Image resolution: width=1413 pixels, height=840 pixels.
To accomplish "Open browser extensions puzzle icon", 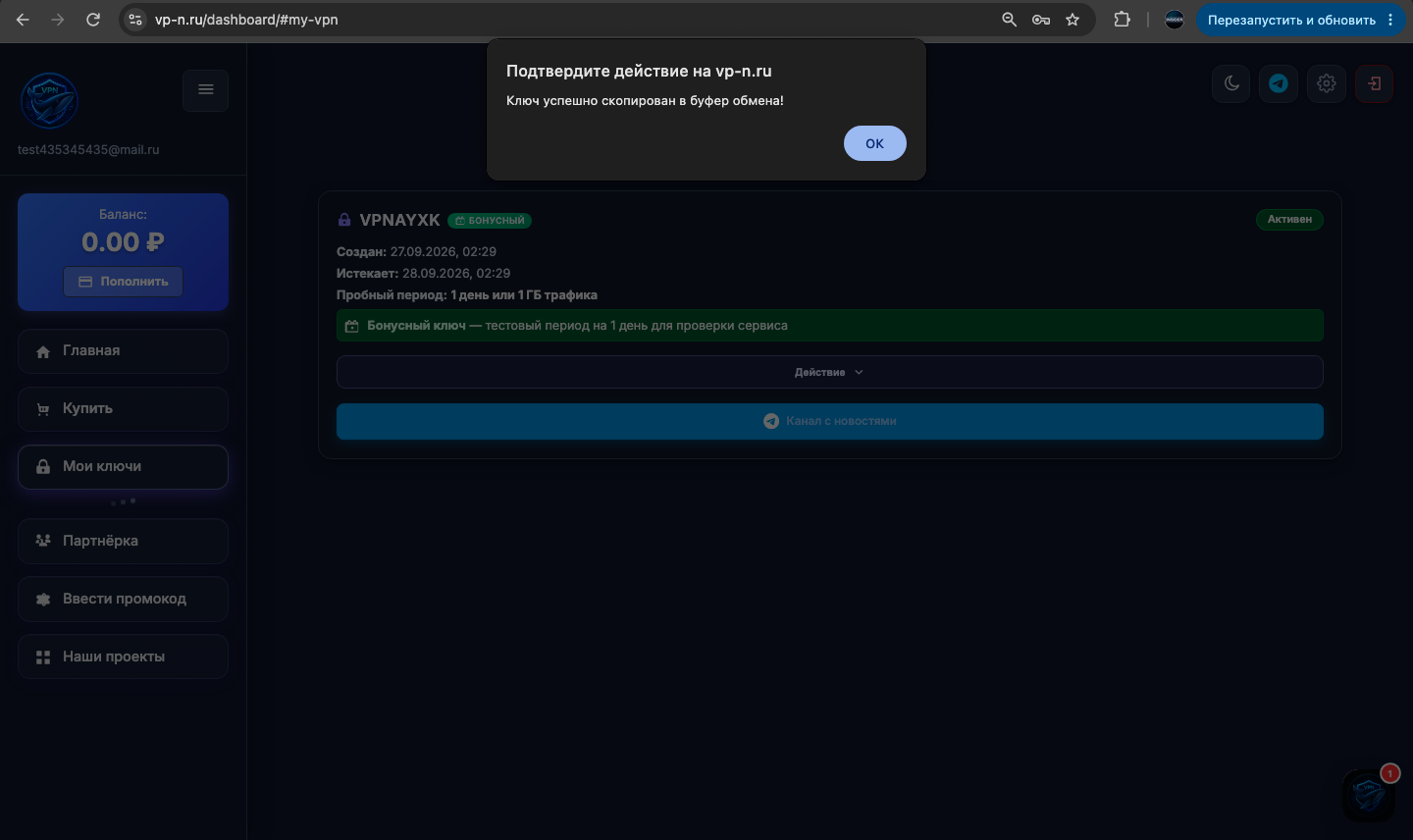I will 1122,20.
